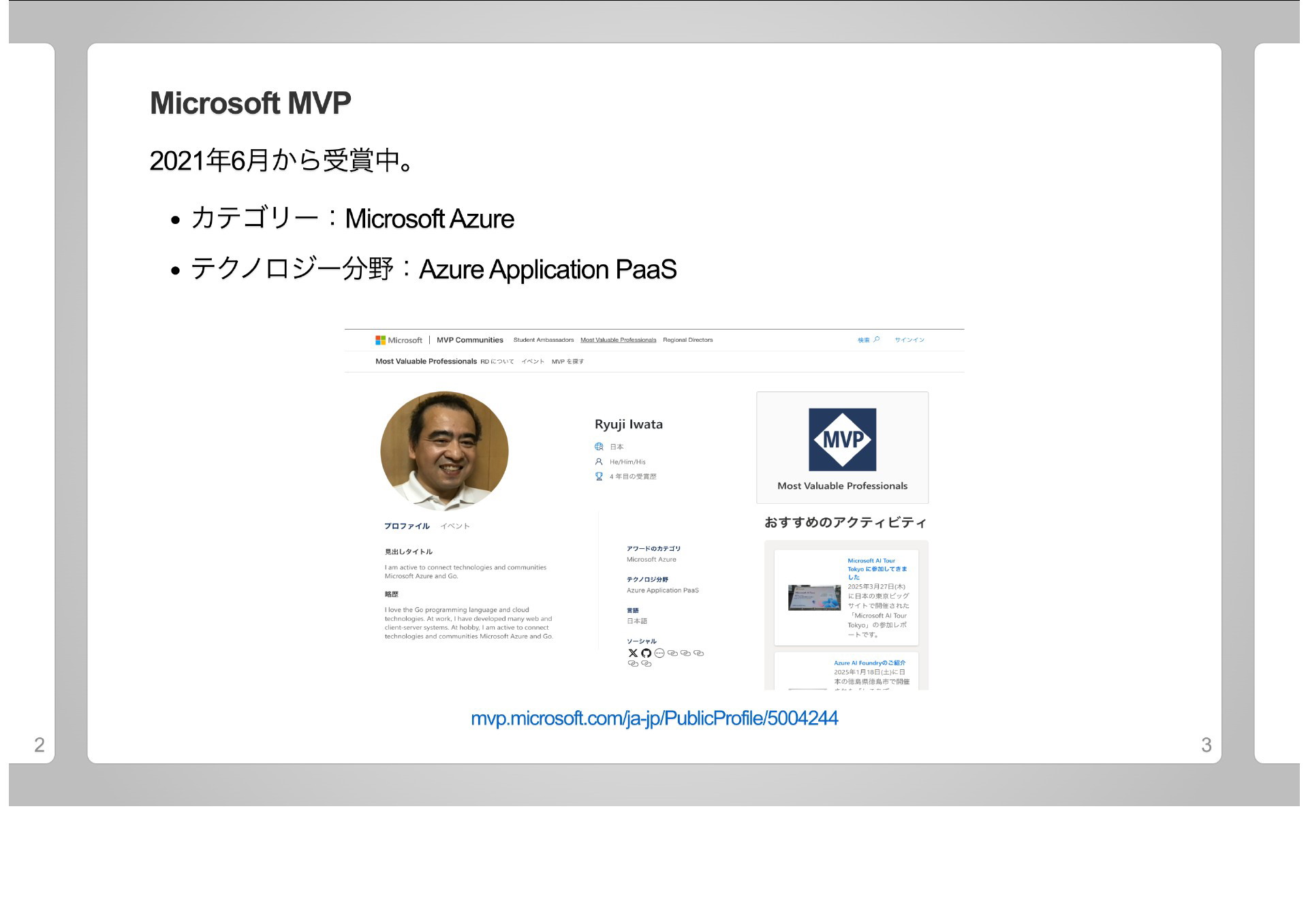Click slide number 2 on previous slide
1308x924 pixels.
click(x=40, y=745)
